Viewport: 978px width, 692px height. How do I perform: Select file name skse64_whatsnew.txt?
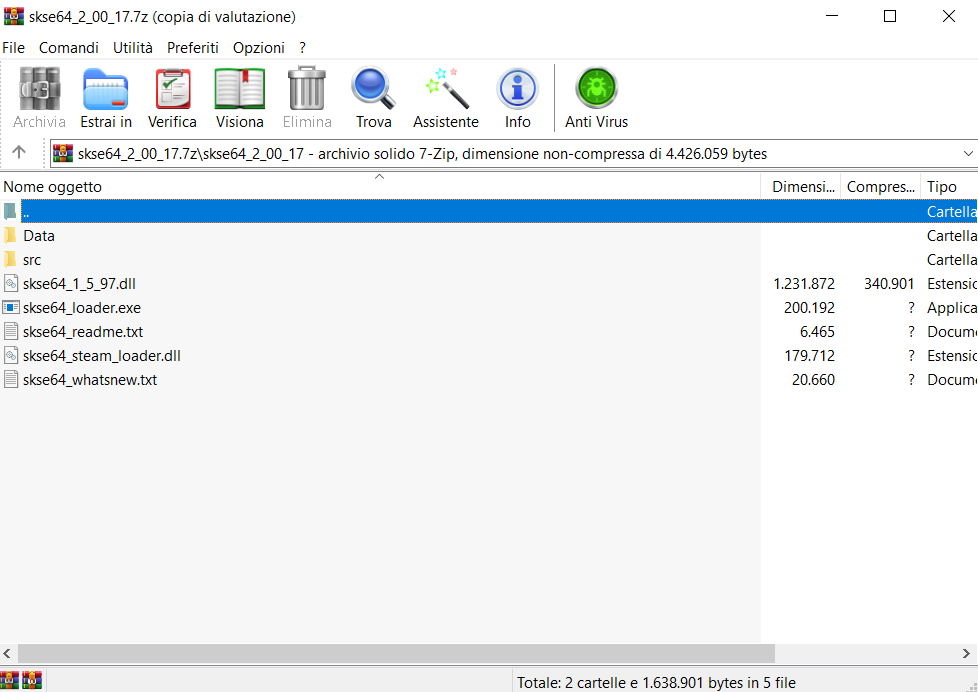point(90,380)
